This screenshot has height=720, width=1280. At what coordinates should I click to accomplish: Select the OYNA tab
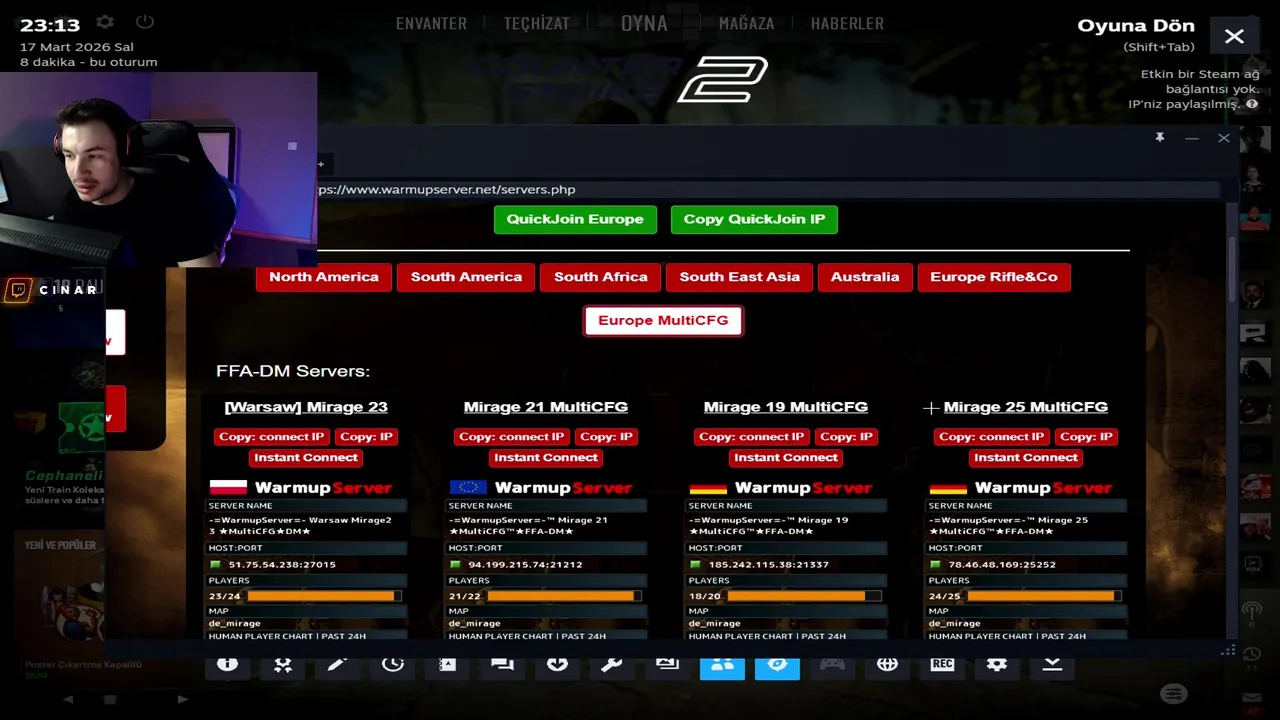click(x=644, y=23)
